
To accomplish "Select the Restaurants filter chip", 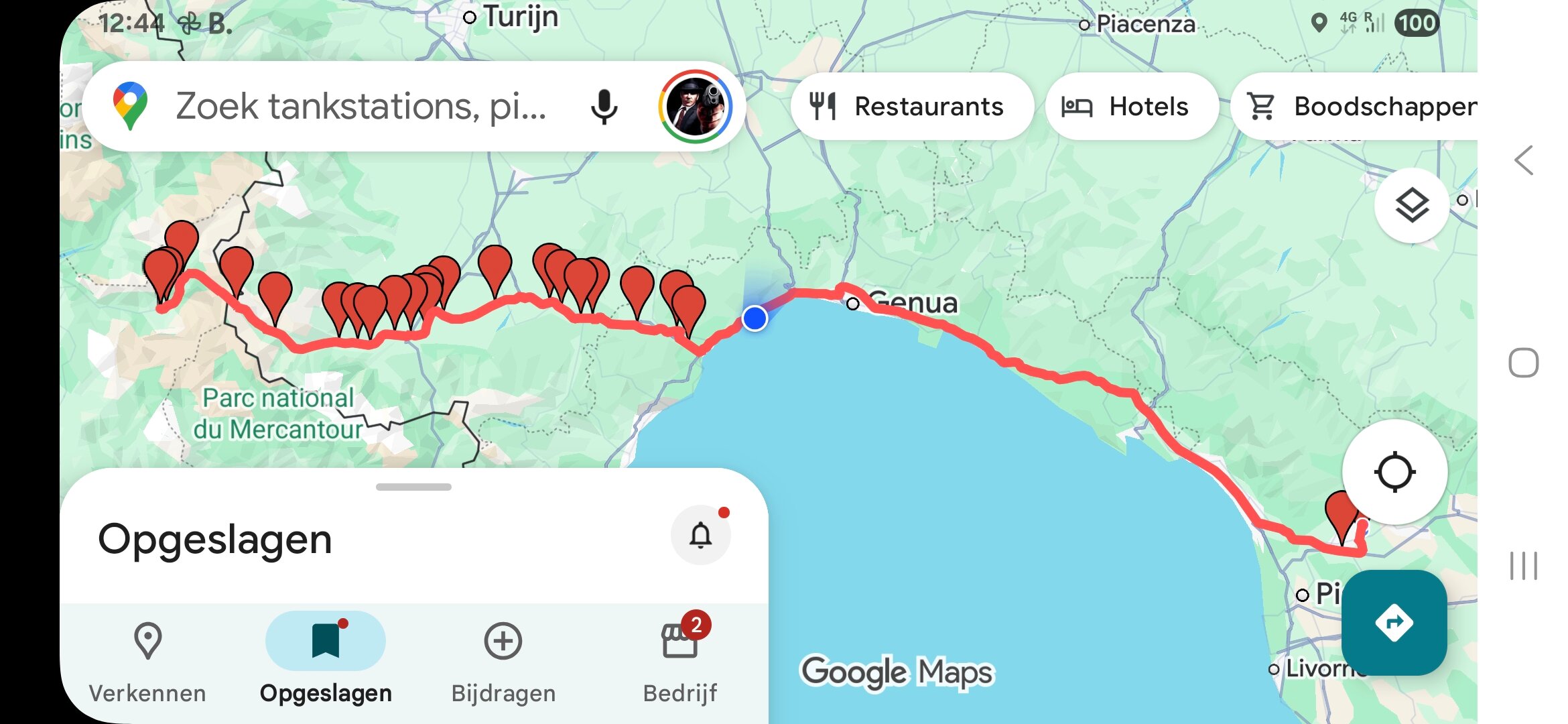I will tap(911, 106).
